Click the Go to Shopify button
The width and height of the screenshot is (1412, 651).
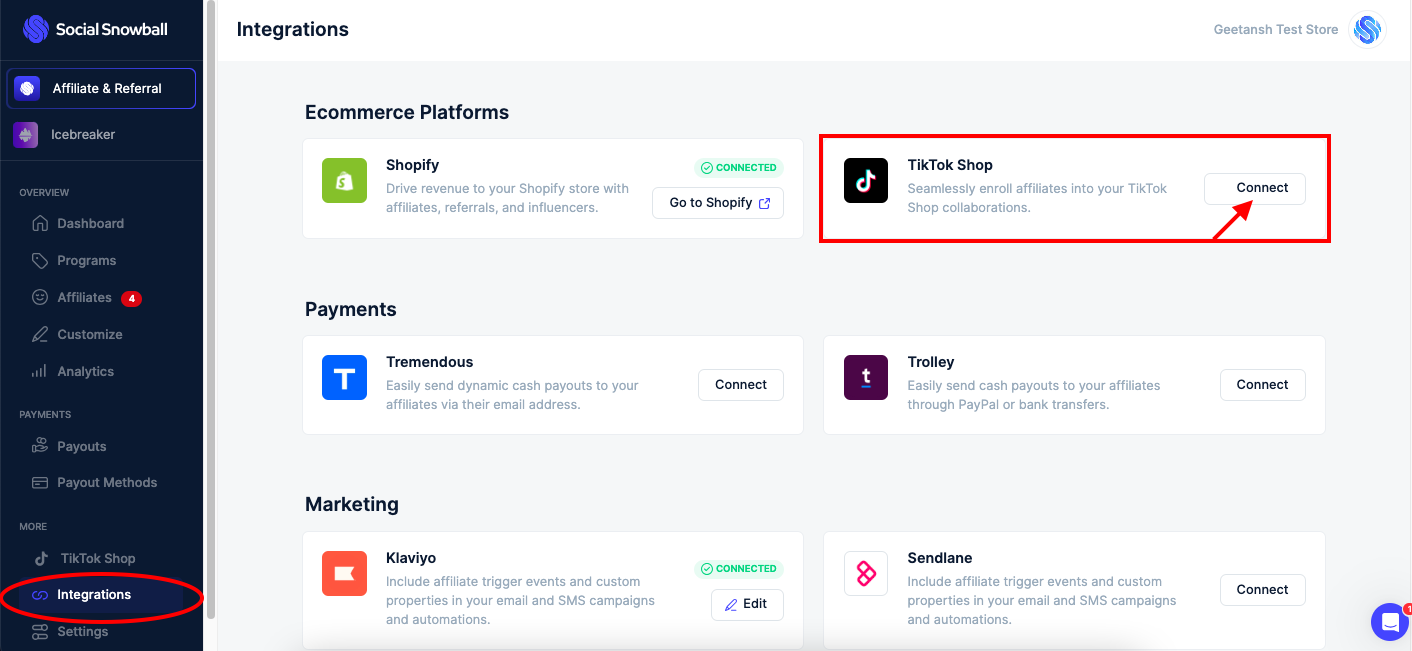click(x=718, y=202)
